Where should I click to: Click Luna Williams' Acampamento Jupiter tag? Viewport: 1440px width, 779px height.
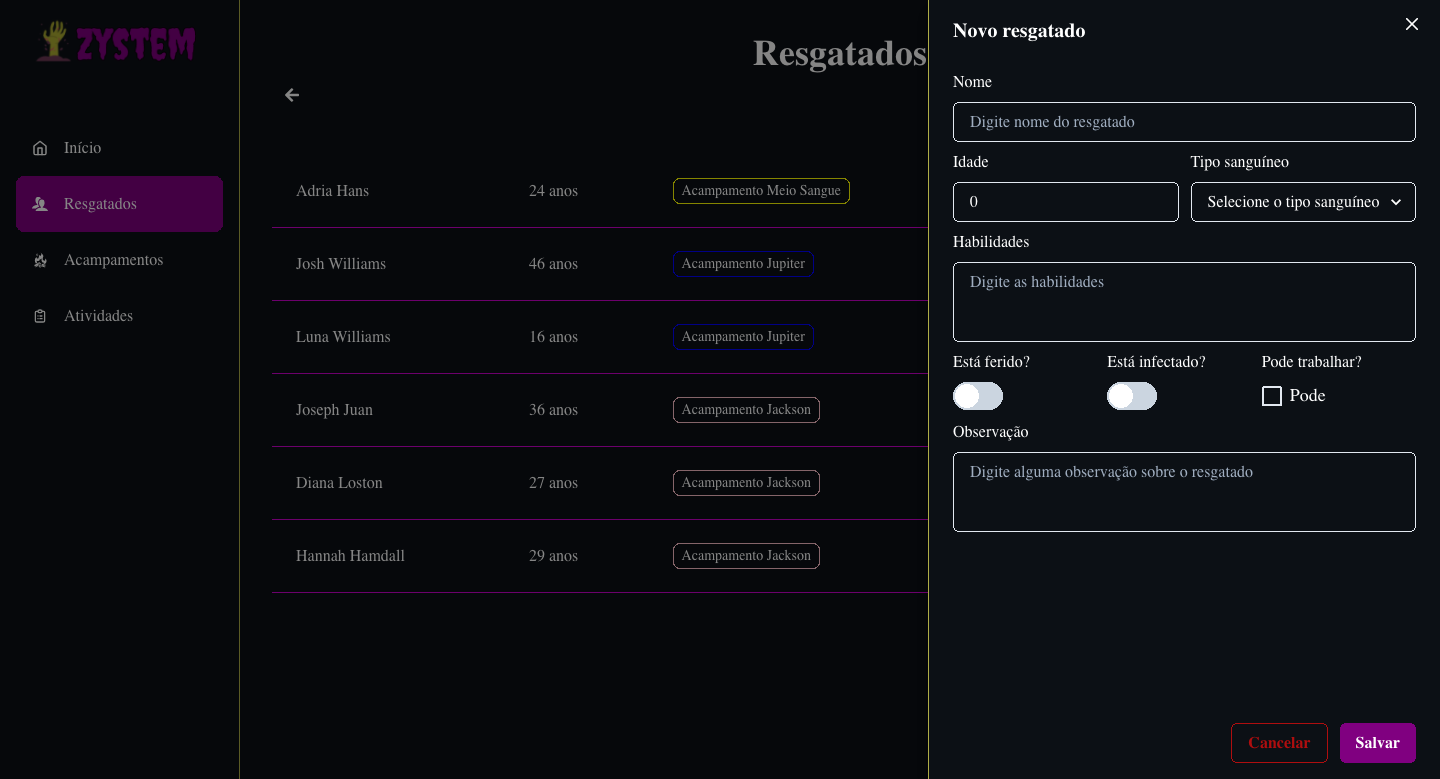click(743, 337)
